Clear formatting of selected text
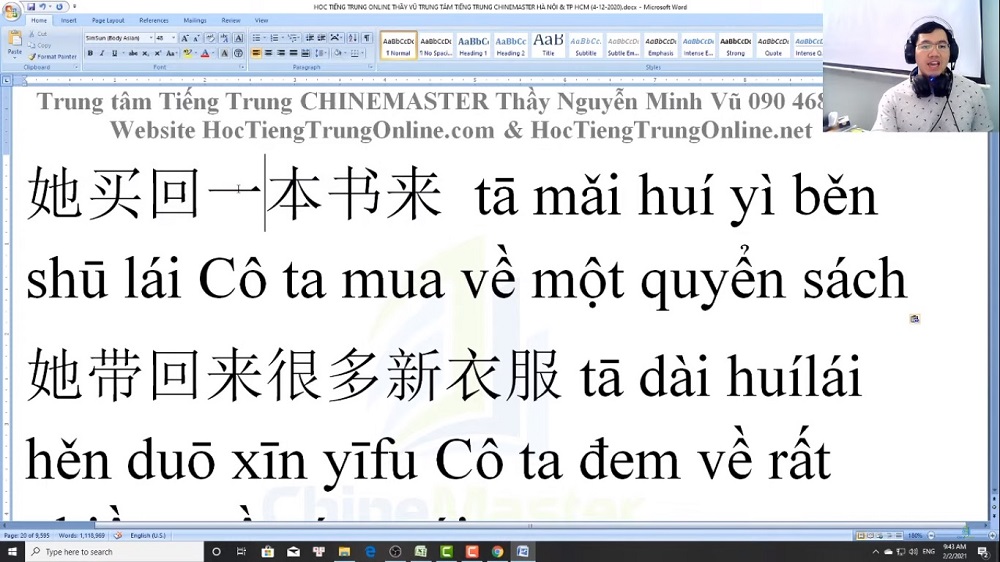1000x562 pixels. (x=210, y=38)
